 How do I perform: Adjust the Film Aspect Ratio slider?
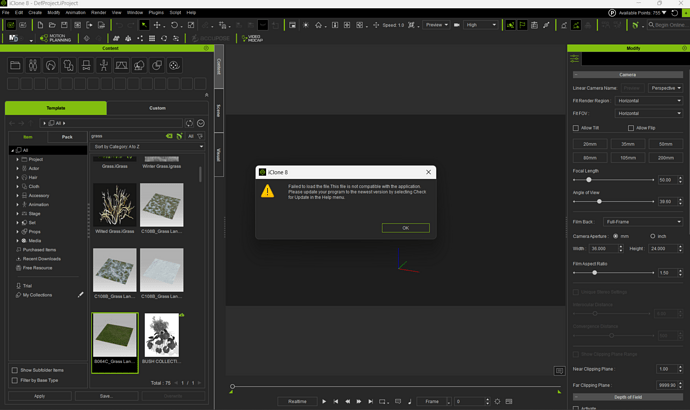(595, 273)
